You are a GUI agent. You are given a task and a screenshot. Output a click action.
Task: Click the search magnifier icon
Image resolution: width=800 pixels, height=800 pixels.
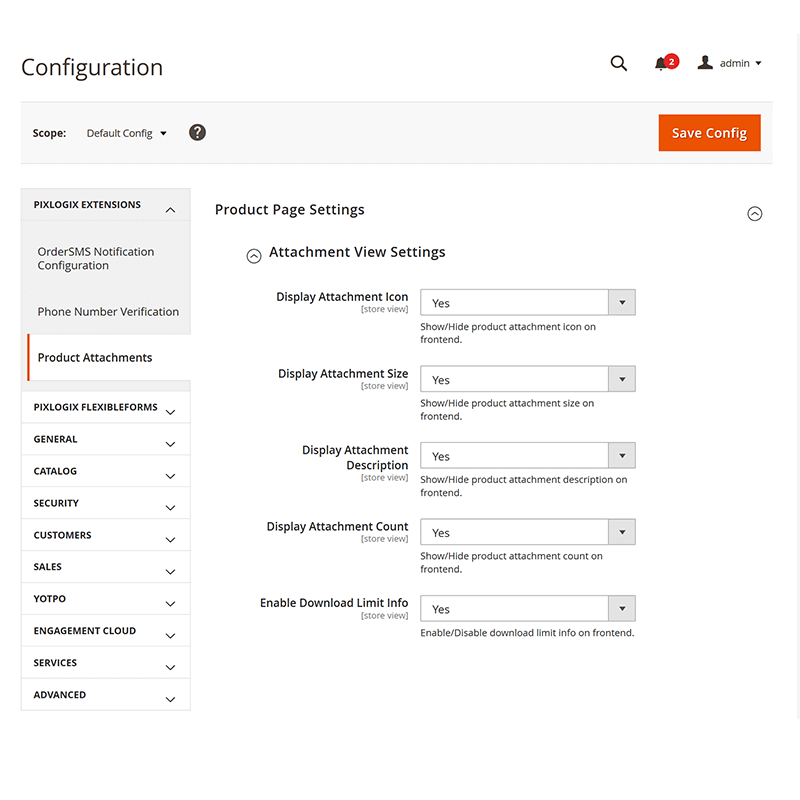click(x=618, y=64)
